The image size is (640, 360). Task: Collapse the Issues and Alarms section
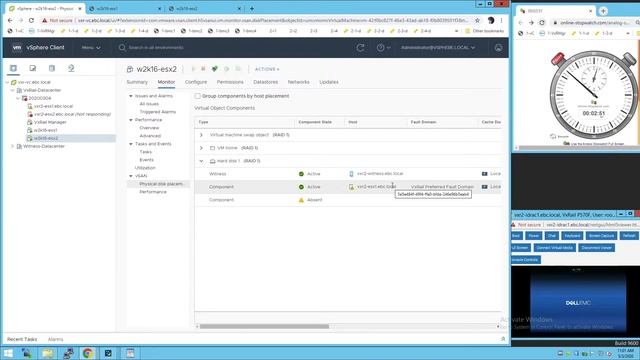click(x=131, y=96)
